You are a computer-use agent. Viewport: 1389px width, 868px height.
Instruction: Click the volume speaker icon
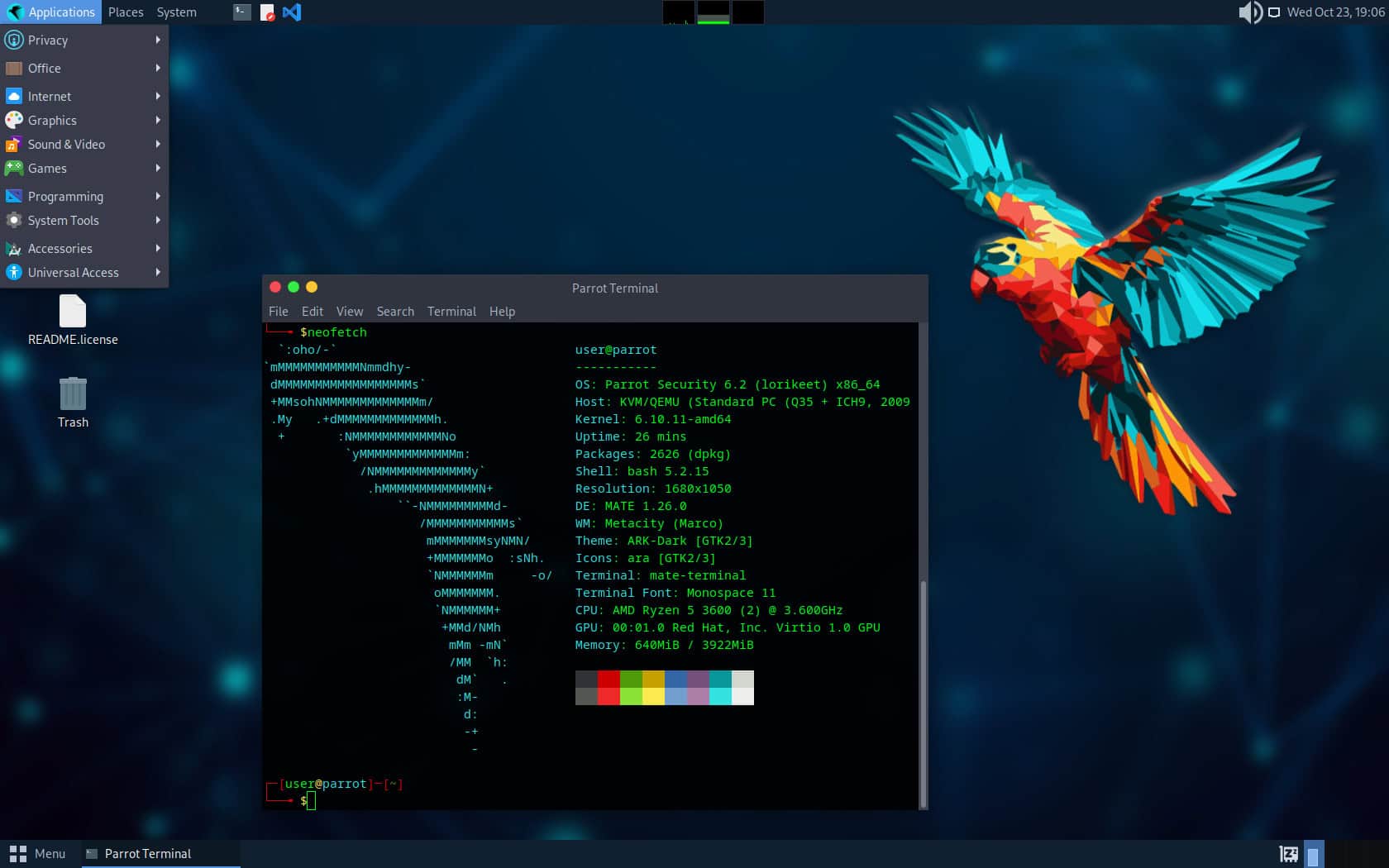[1248, 12]
